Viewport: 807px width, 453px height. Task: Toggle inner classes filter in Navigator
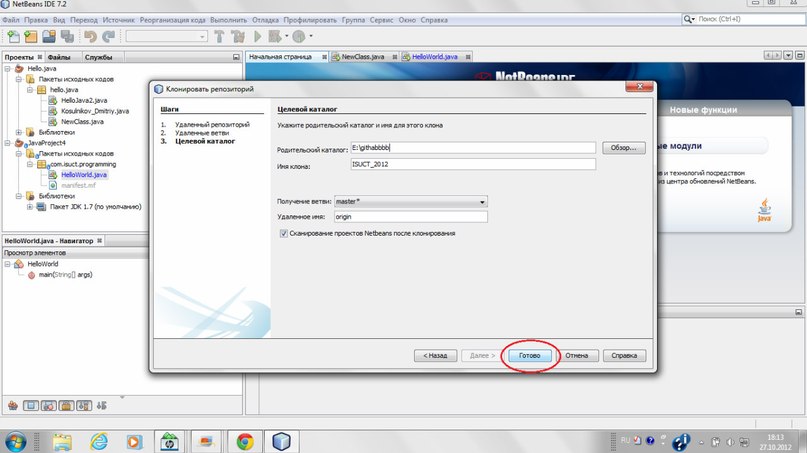coord(84,406)
